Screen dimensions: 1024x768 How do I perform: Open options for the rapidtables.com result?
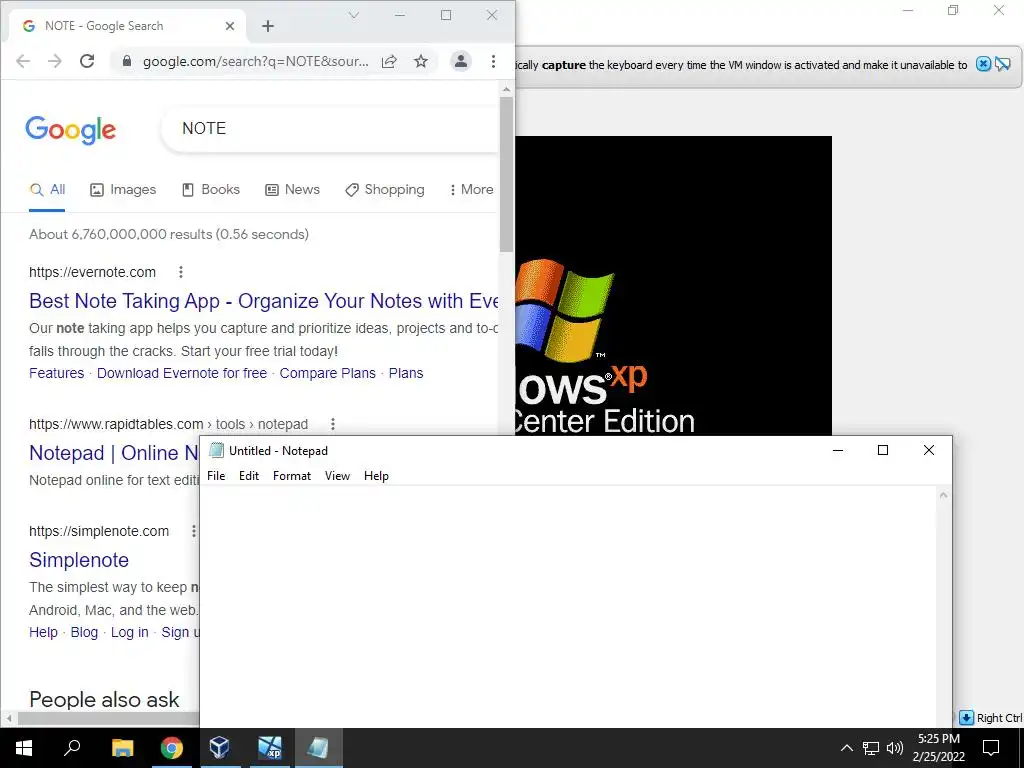coord(332,424)
